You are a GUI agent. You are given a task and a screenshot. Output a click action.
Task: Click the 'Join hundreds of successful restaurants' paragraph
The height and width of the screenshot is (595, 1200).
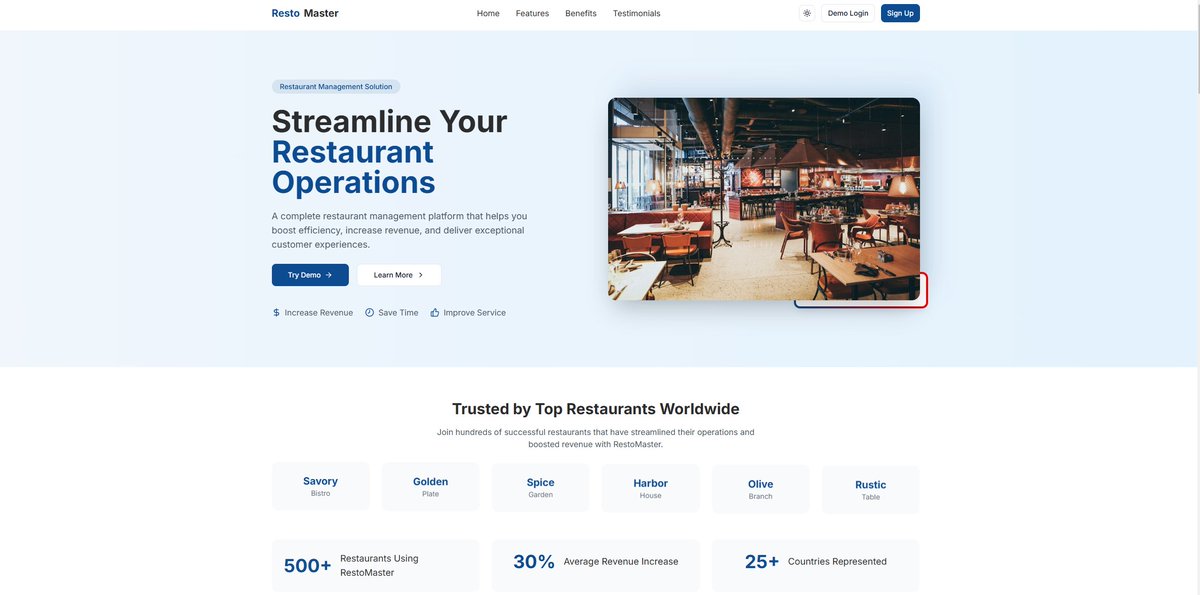(596, 438)
